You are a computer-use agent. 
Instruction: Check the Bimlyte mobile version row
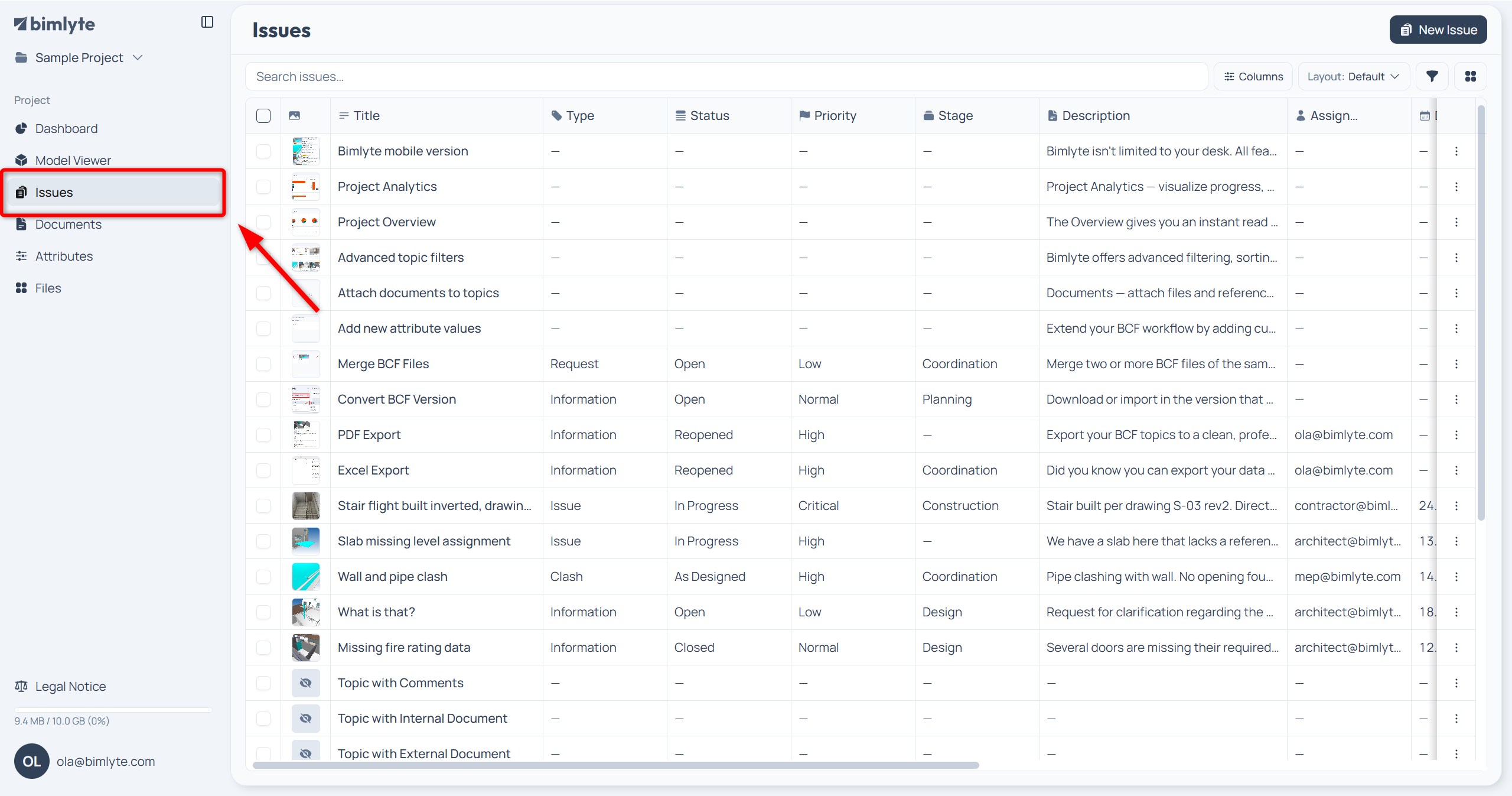coord(263,151)
